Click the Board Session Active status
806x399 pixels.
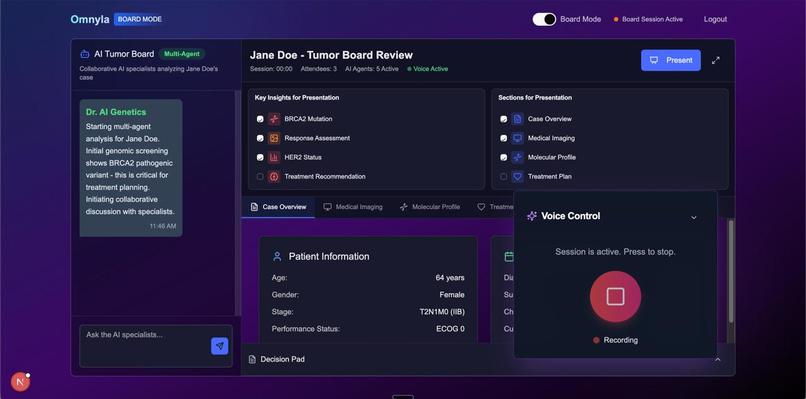point(648,19)
